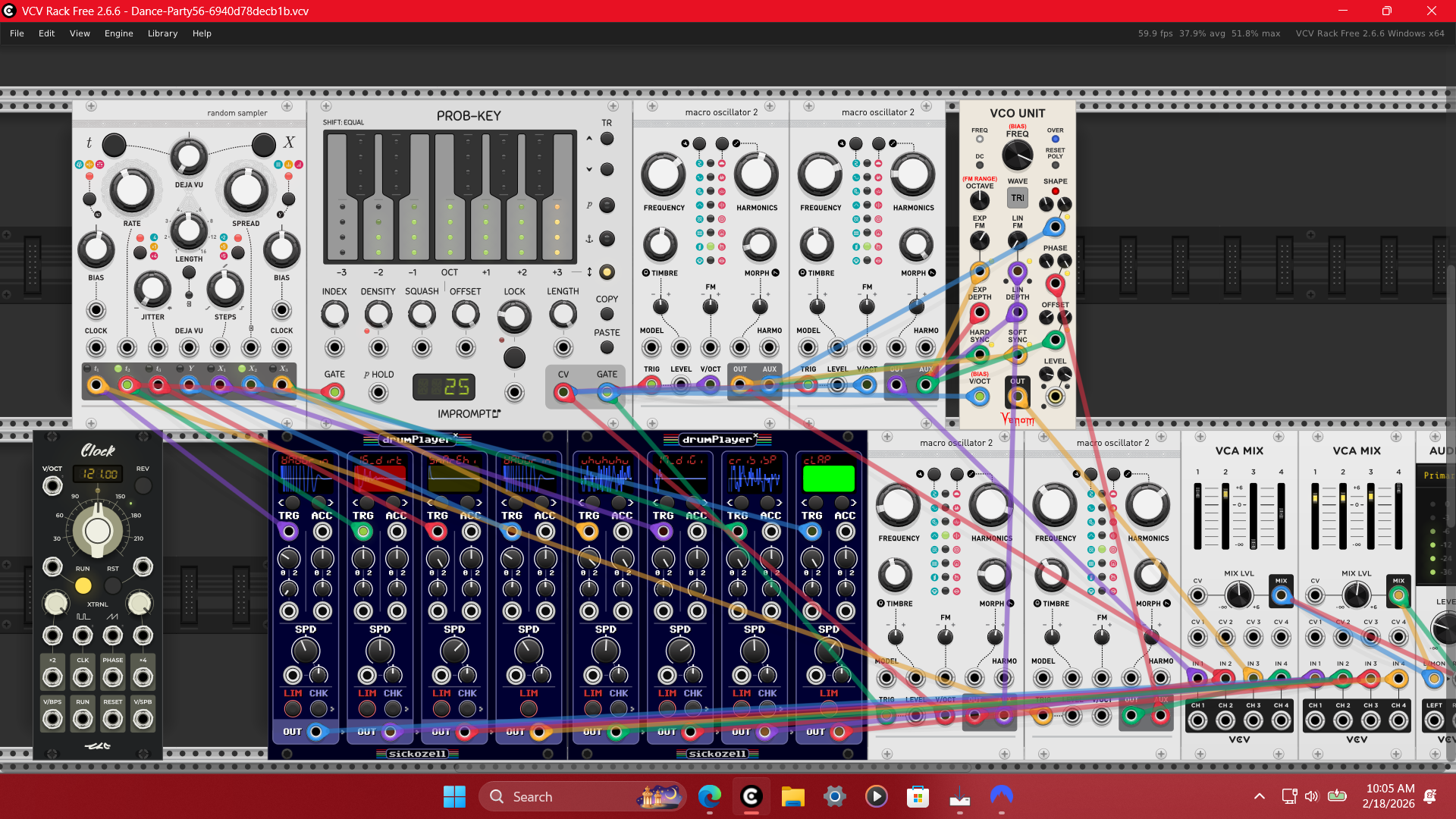Click the Clock BPM display 121.00
The width and height of the screenshot is (1456, 819).
[x=99, y=474]
